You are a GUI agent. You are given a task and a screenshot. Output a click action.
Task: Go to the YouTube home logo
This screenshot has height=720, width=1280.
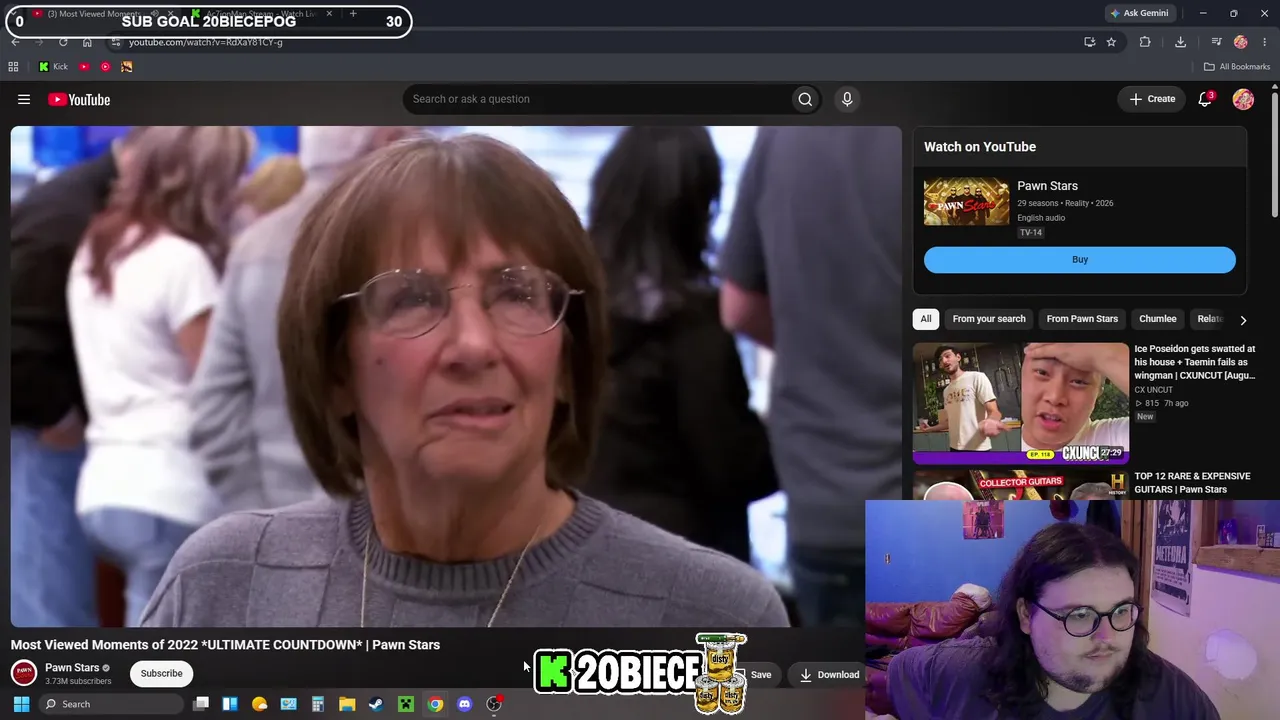pyautogui.click(x=79, y=99)
